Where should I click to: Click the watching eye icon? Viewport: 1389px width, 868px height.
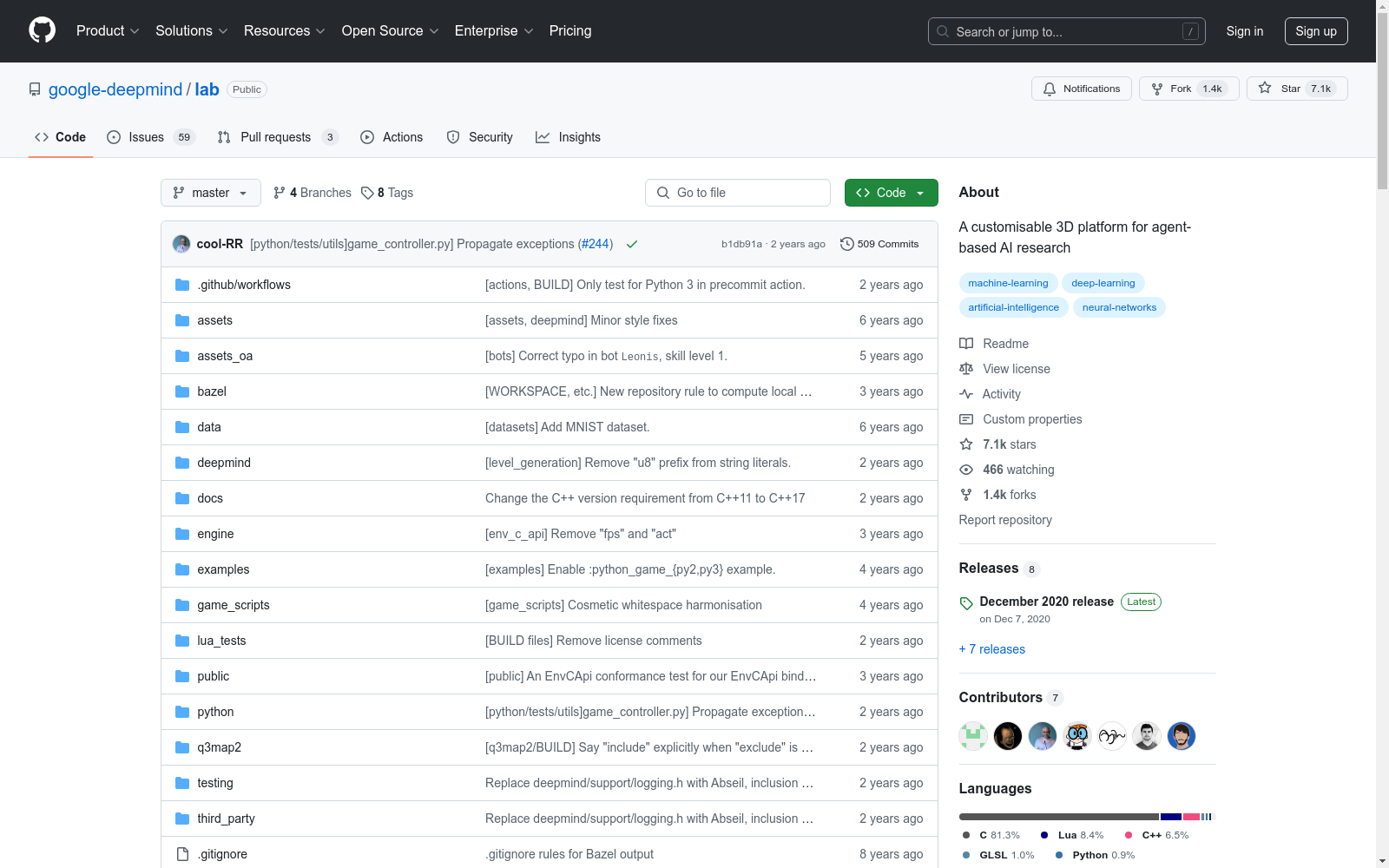[966, 470]
